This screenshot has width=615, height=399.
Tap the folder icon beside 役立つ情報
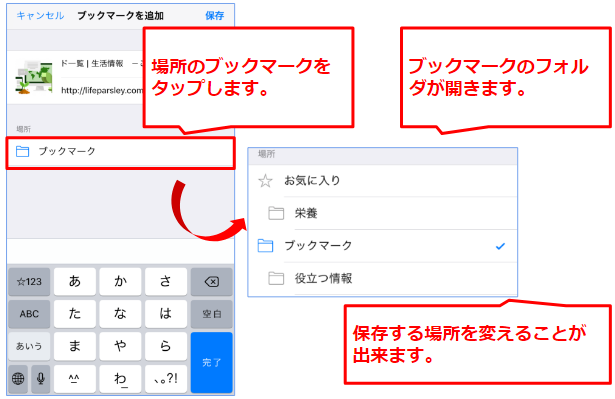pyautogui.click(x=276, y=278)
